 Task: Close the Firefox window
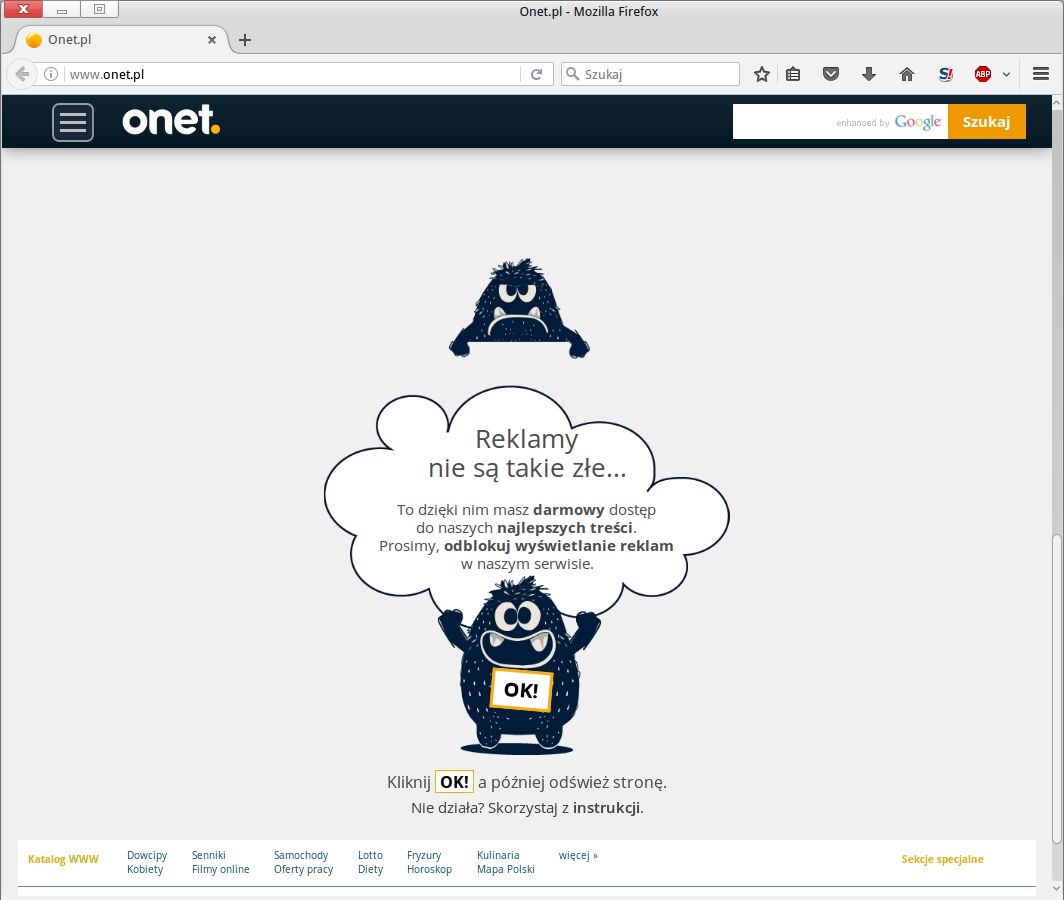[22, 9]
